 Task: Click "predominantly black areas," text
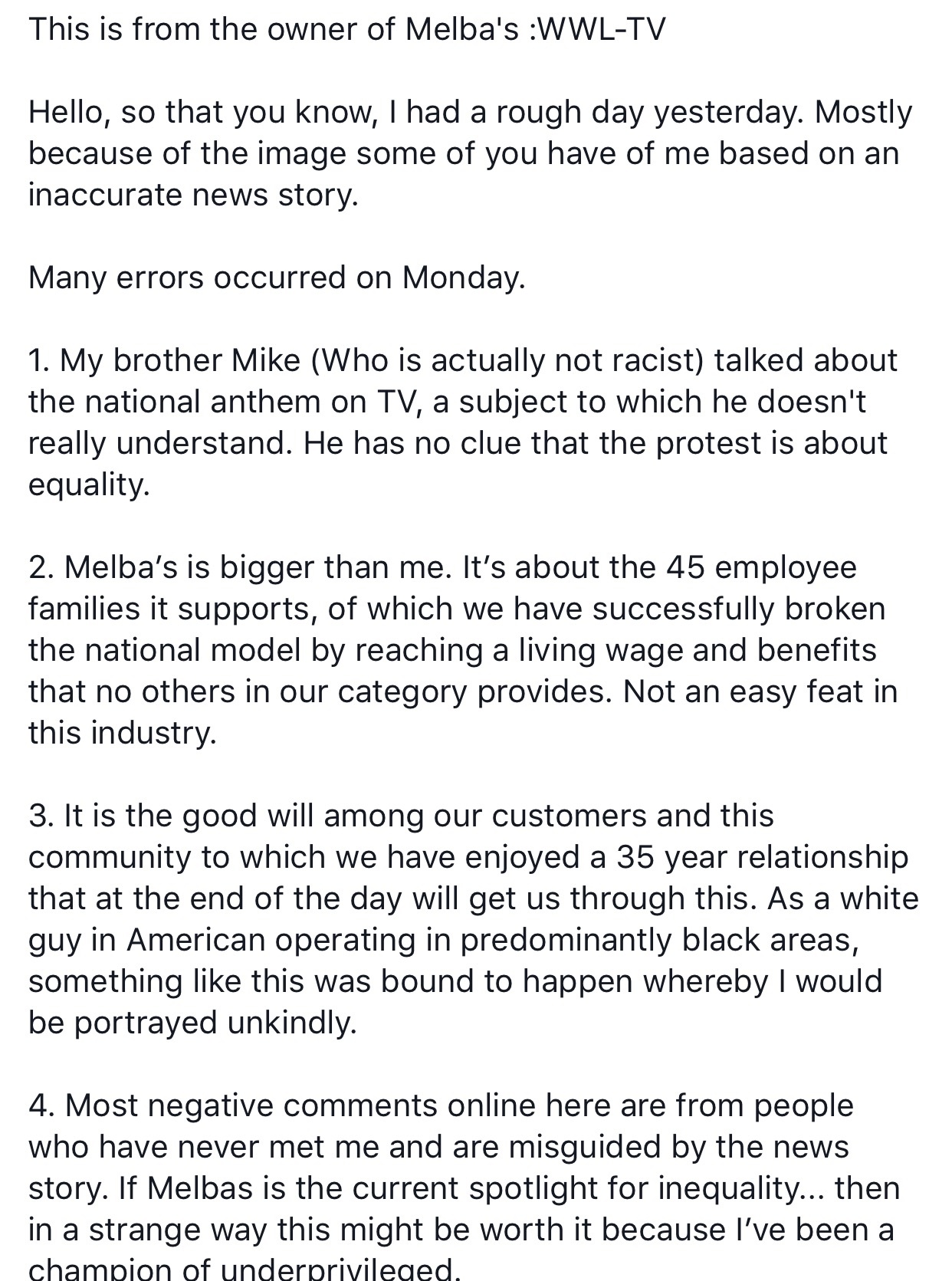pyautogui.click(x=659, y=940)
